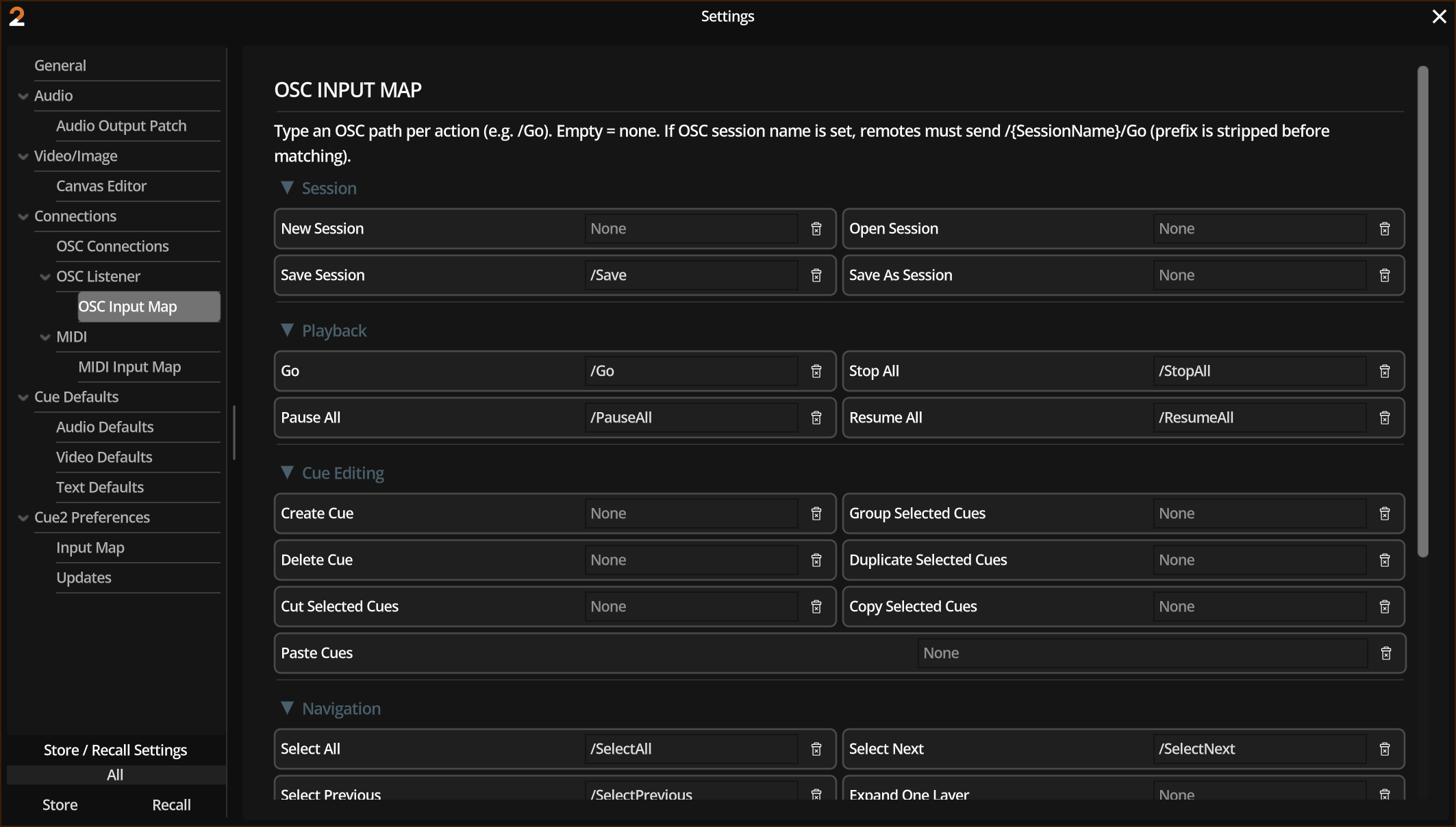The height and width of the screenshot is (827, 1456).
Task: Collapse the OSC Listener chevron
Action: (x=45, y=277)
